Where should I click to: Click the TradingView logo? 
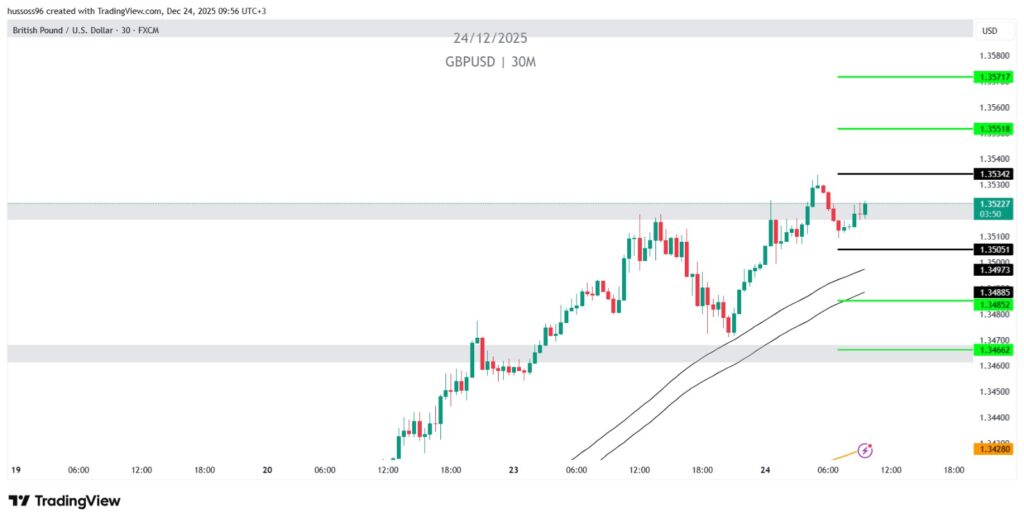[x=64, y=500]
